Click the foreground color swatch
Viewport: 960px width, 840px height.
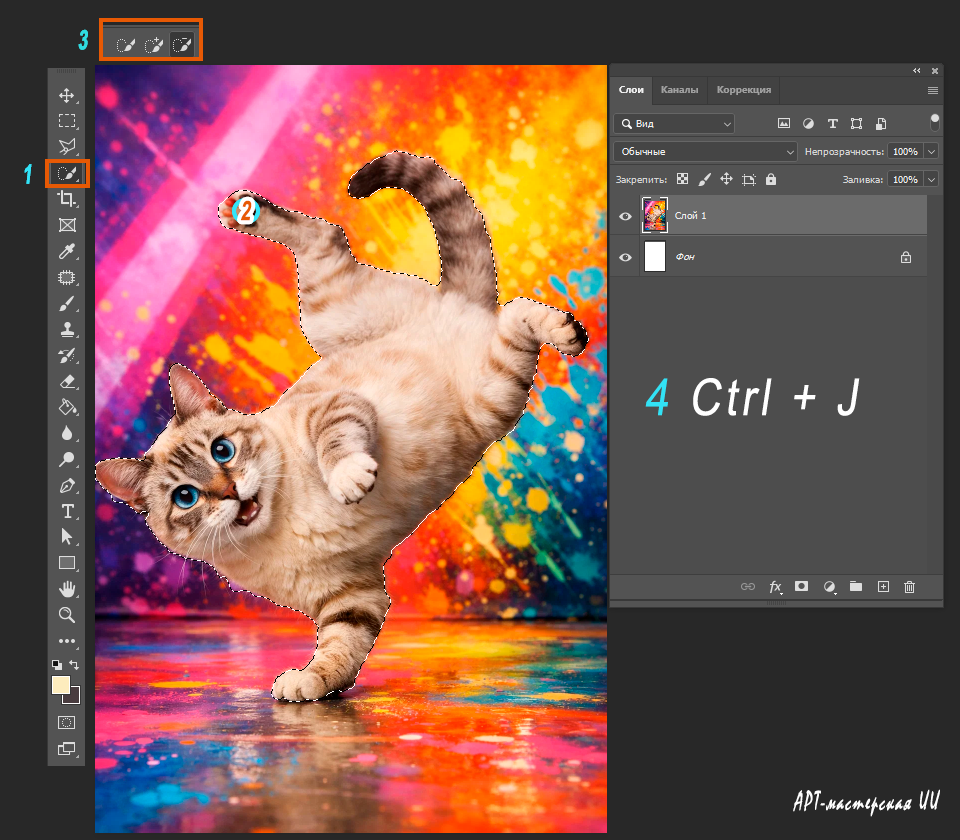point(60,685)
